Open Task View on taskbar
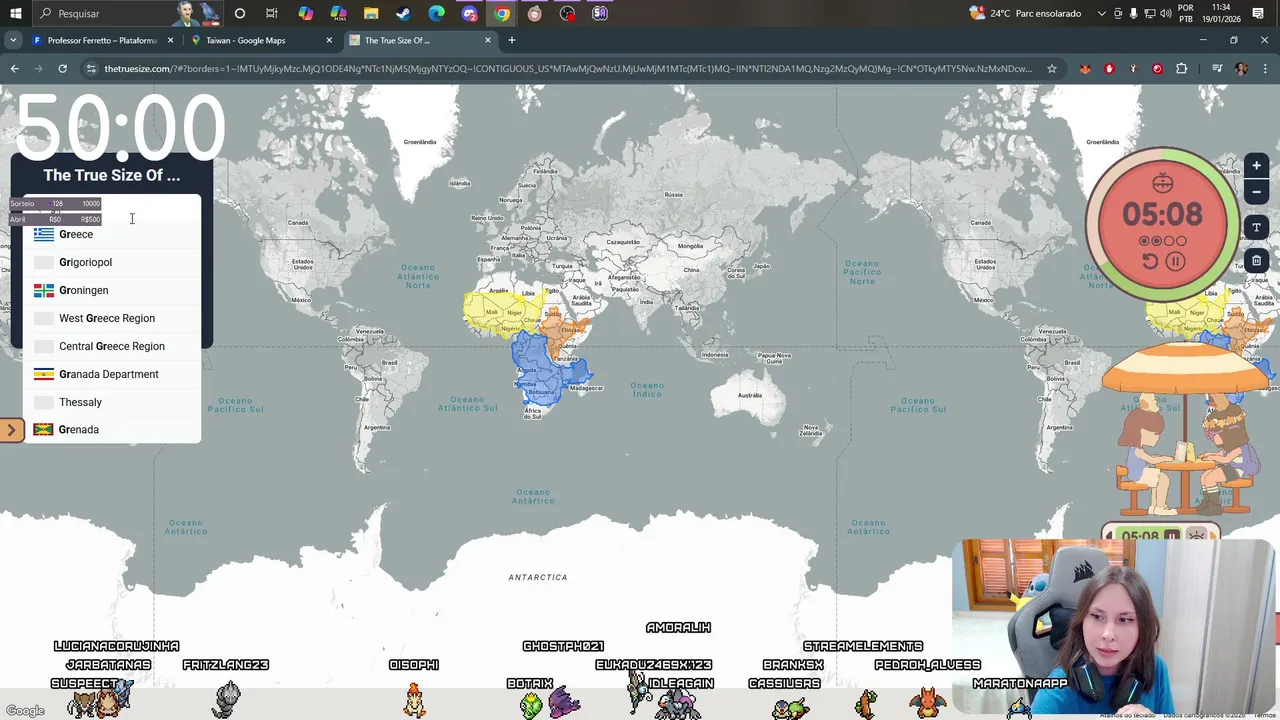 tap(272, 13)
